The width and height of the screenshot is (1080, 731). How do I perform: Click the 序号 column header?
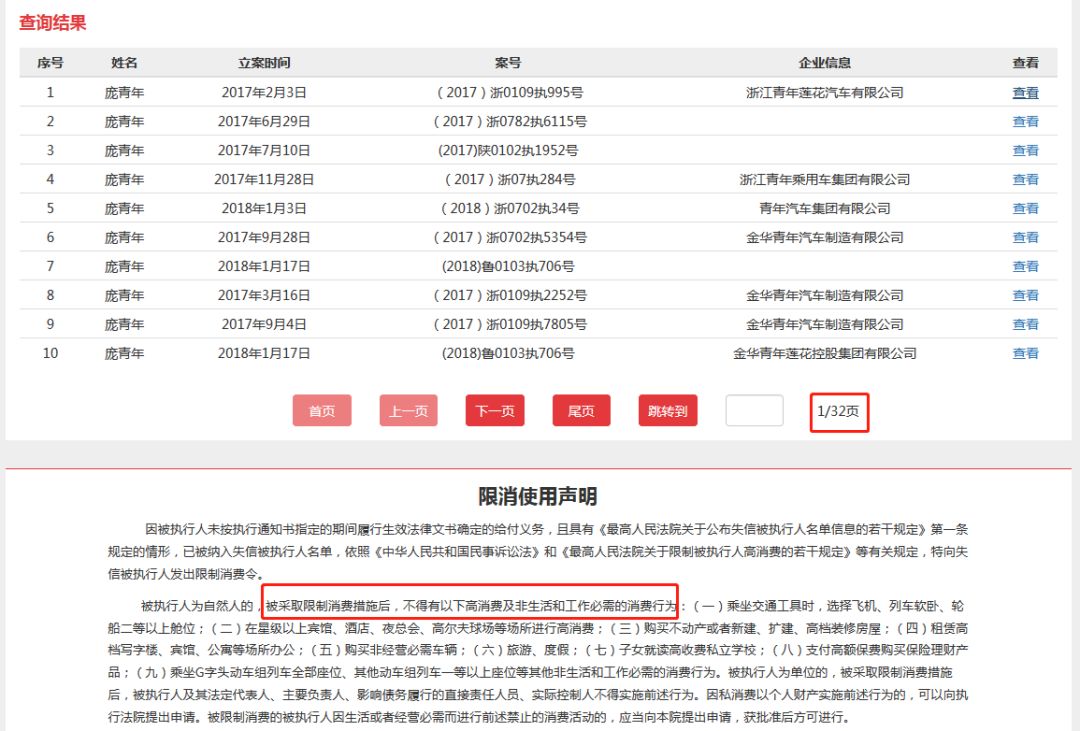(x=50, y=63)
